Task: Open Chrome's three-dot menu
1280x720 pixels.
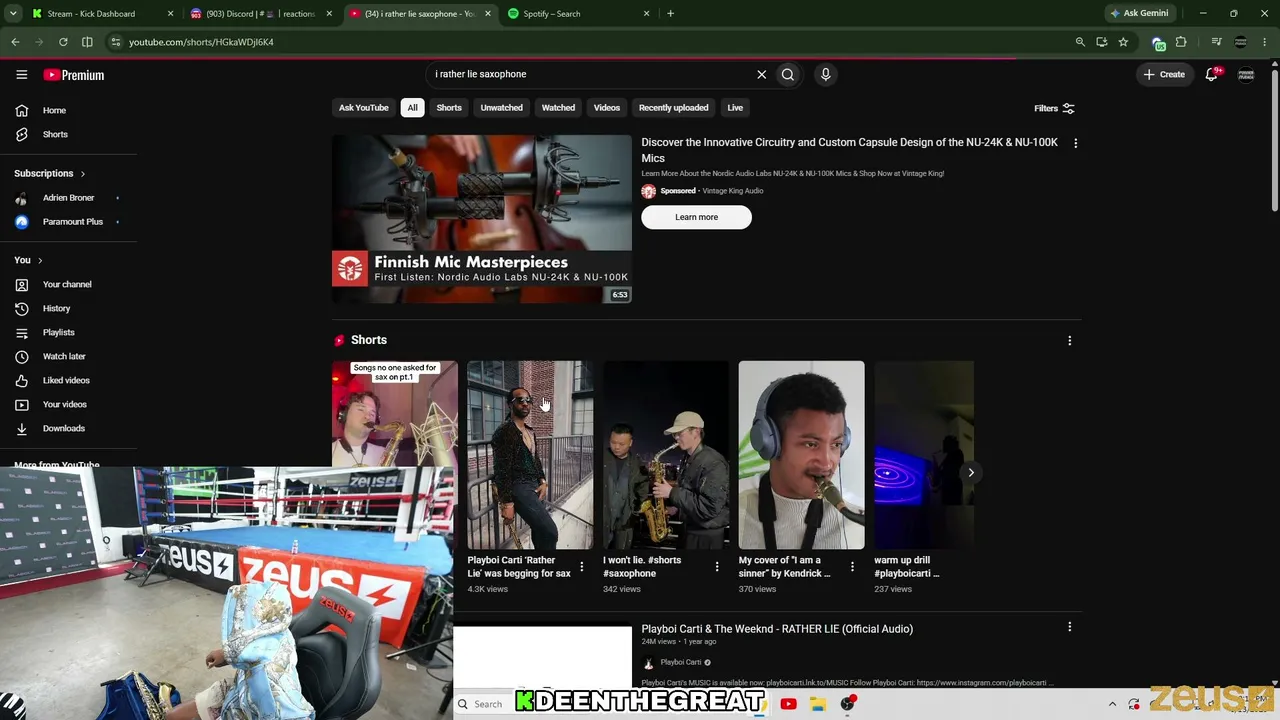Action: coord(1265,42)
